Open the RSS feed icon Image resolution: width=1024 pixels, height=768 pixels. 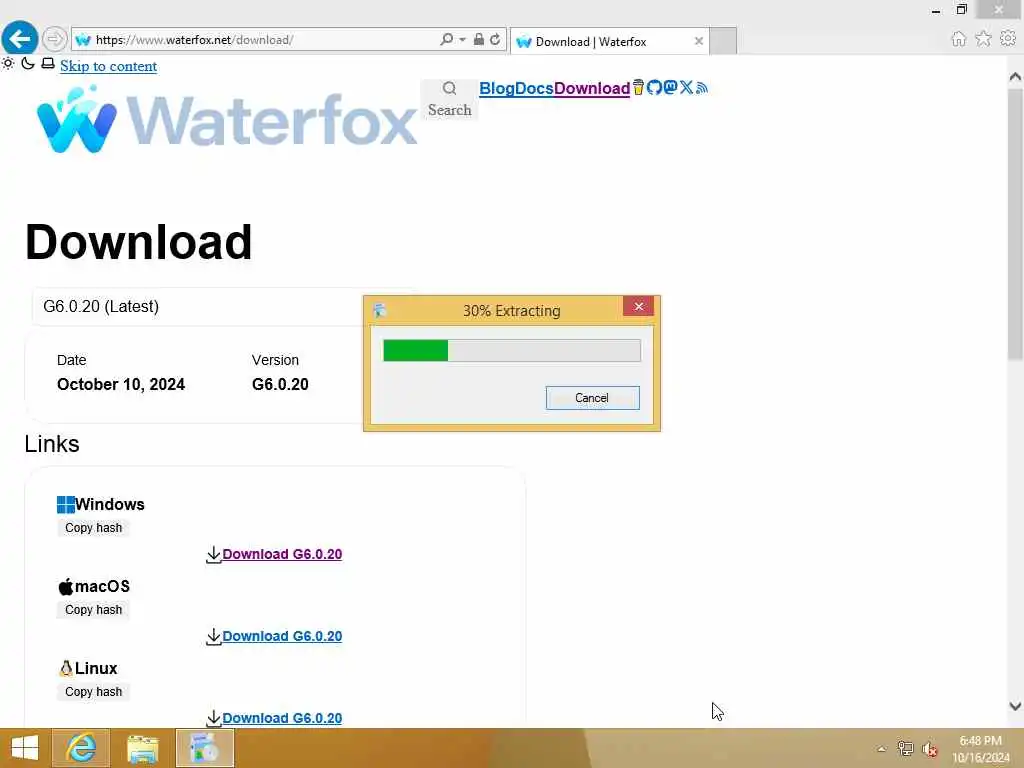(701, 88)
